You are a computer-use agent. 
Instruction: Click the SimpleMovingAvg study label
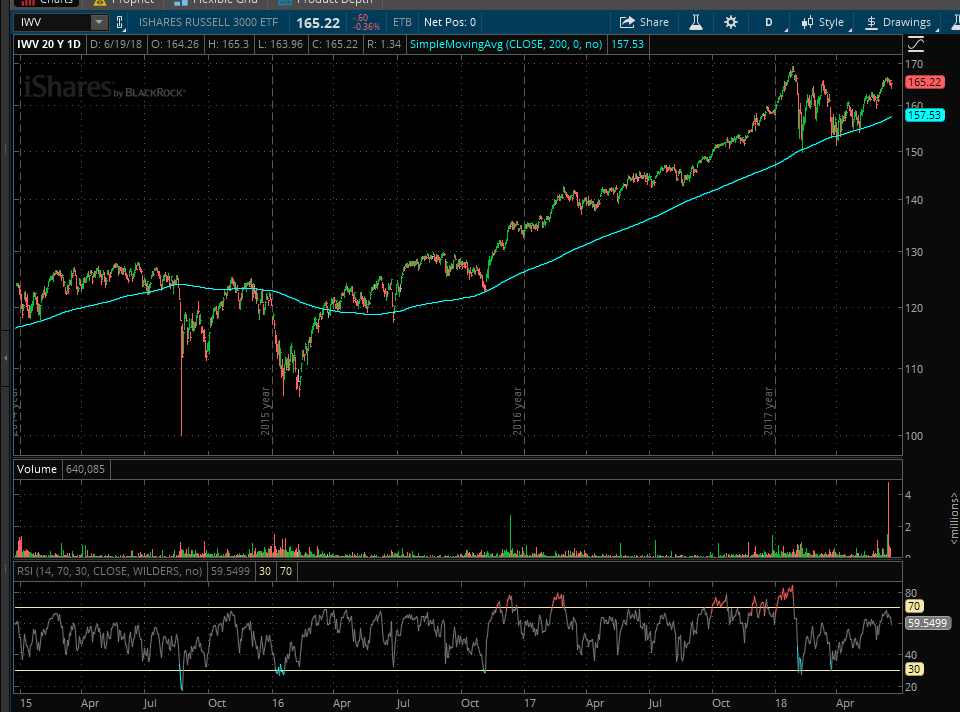point(506,44)
